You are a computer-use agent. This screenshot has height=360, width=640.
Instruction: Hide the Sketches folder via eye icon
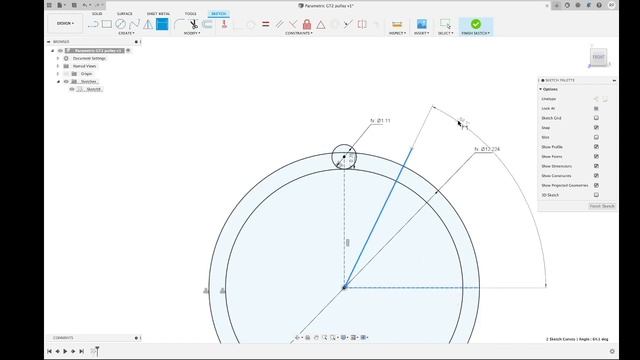click(x=66, y=82)
